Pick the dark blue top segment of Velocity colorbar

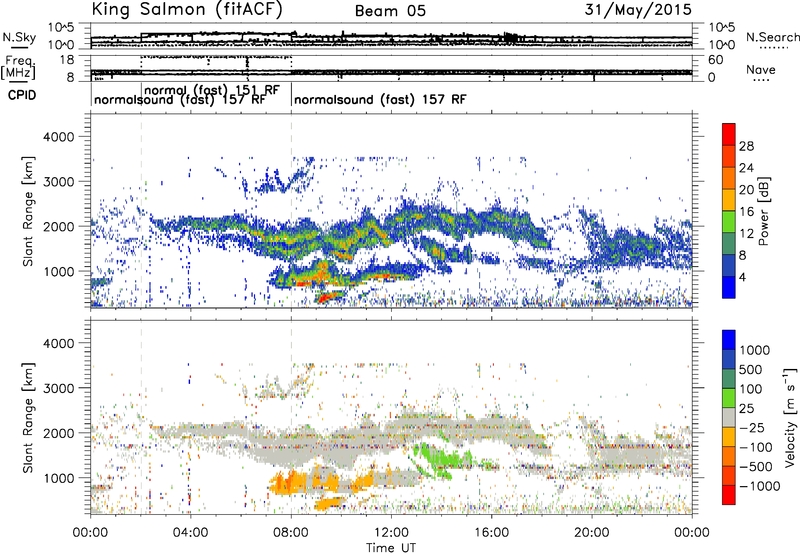(x=729, y=340)
